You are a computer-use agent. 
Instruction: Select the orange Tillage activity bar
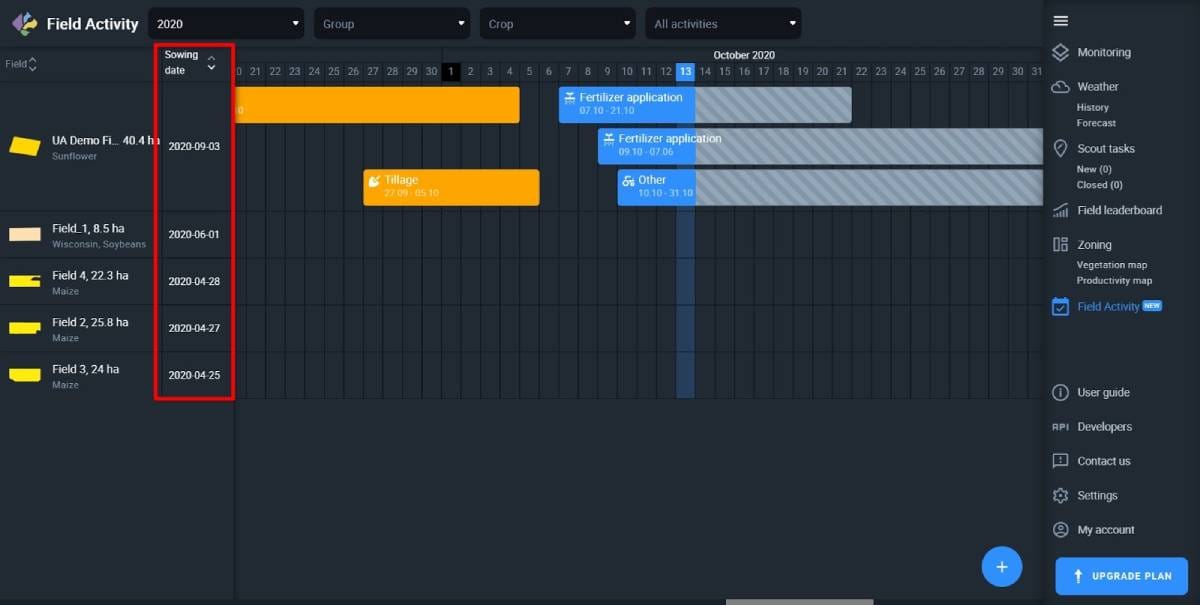[x=451, y=187]
